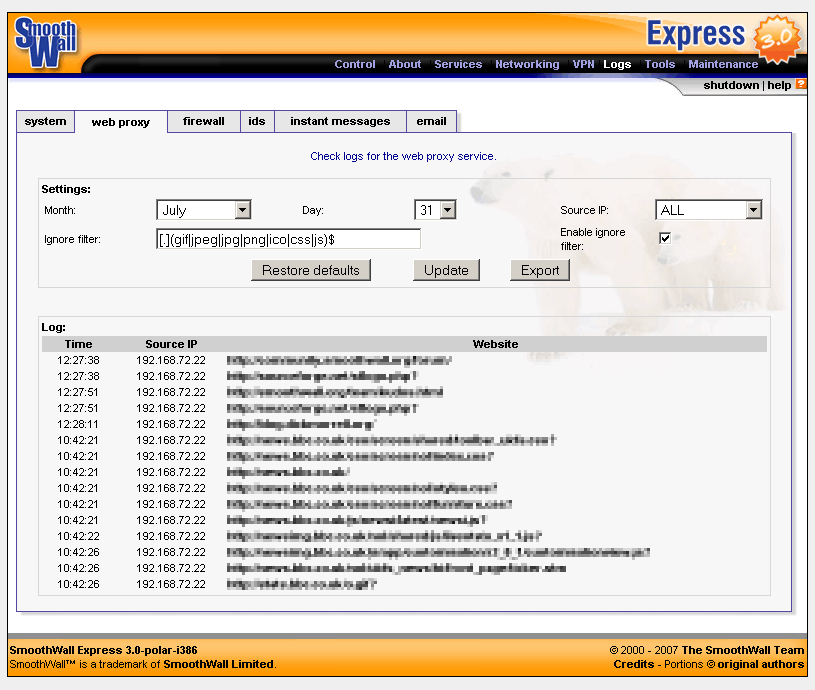This screenshot has width=815, height=690.
Task: Switch to the ids tab
Action: click(x=257, y=122)
